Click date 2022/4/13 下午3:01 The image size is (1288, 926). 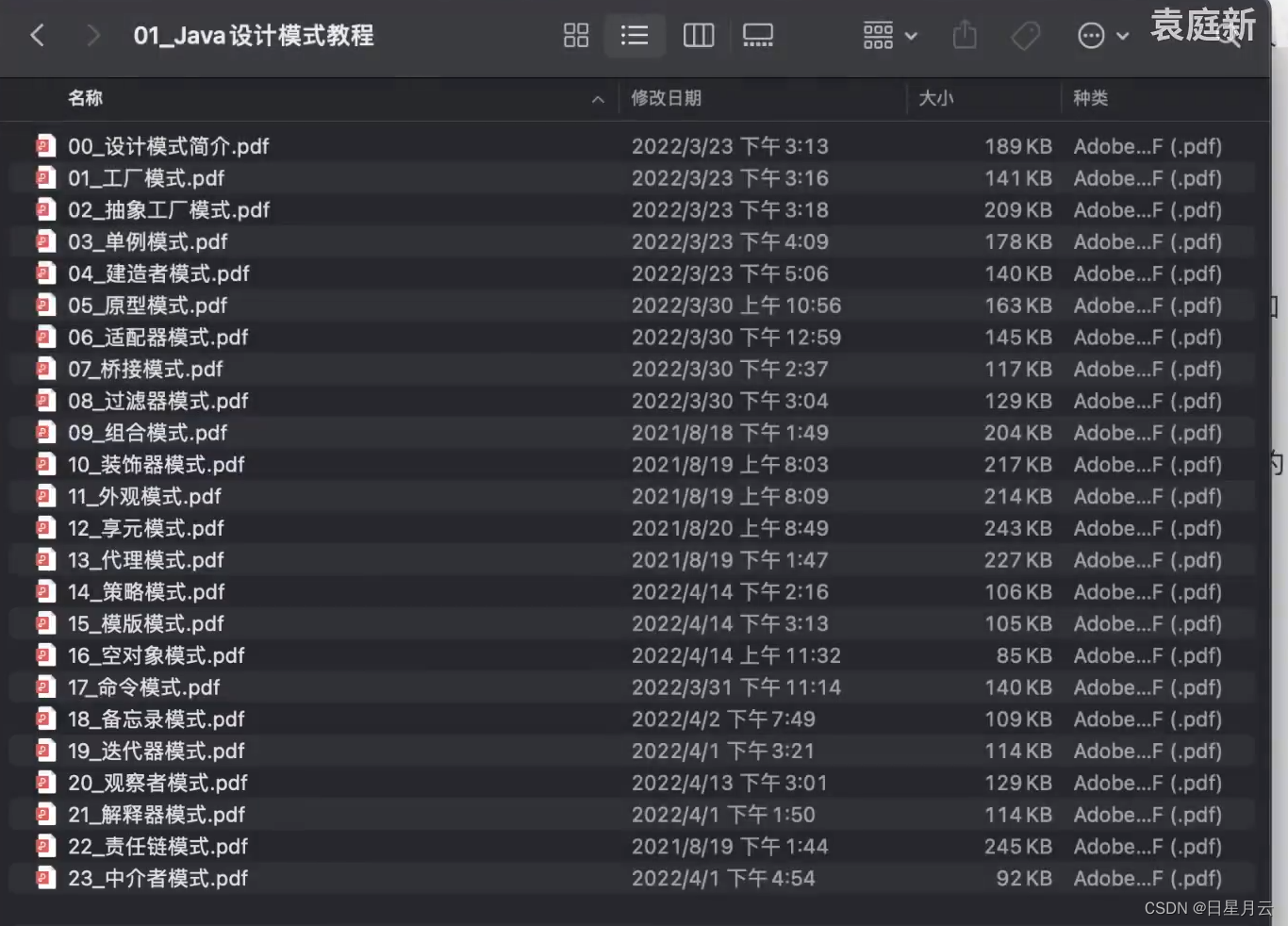click(x=729, y=783)
